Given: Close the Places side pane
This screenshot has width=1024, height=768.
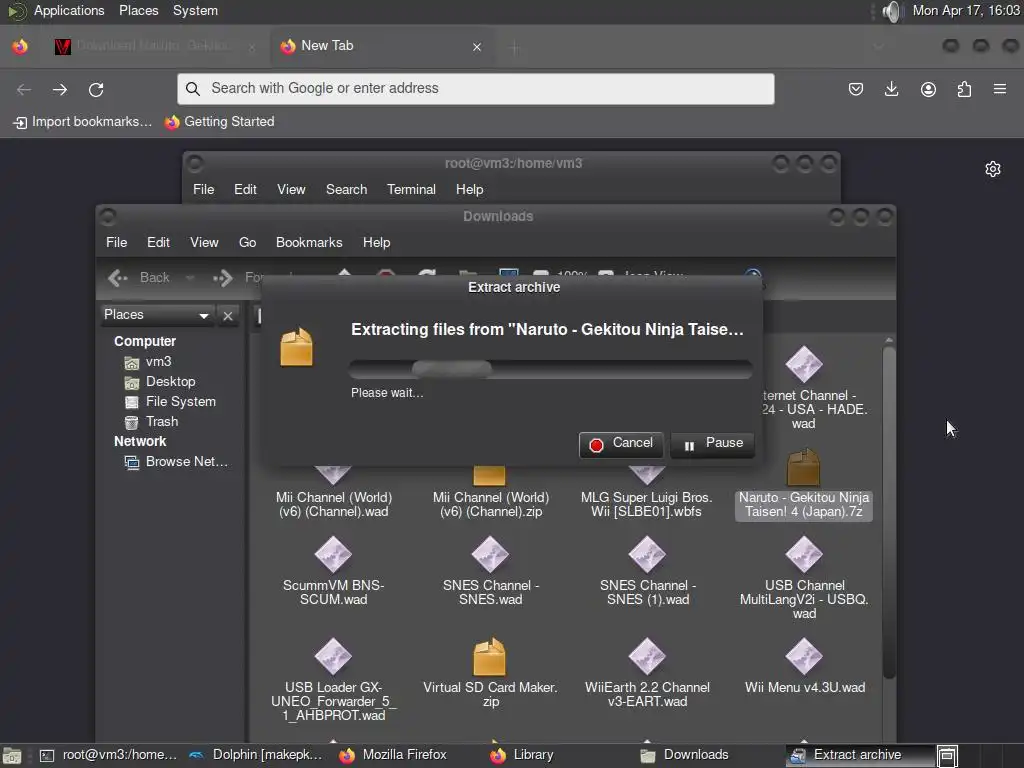Looking at the screenshot, I should click(228, 316).
